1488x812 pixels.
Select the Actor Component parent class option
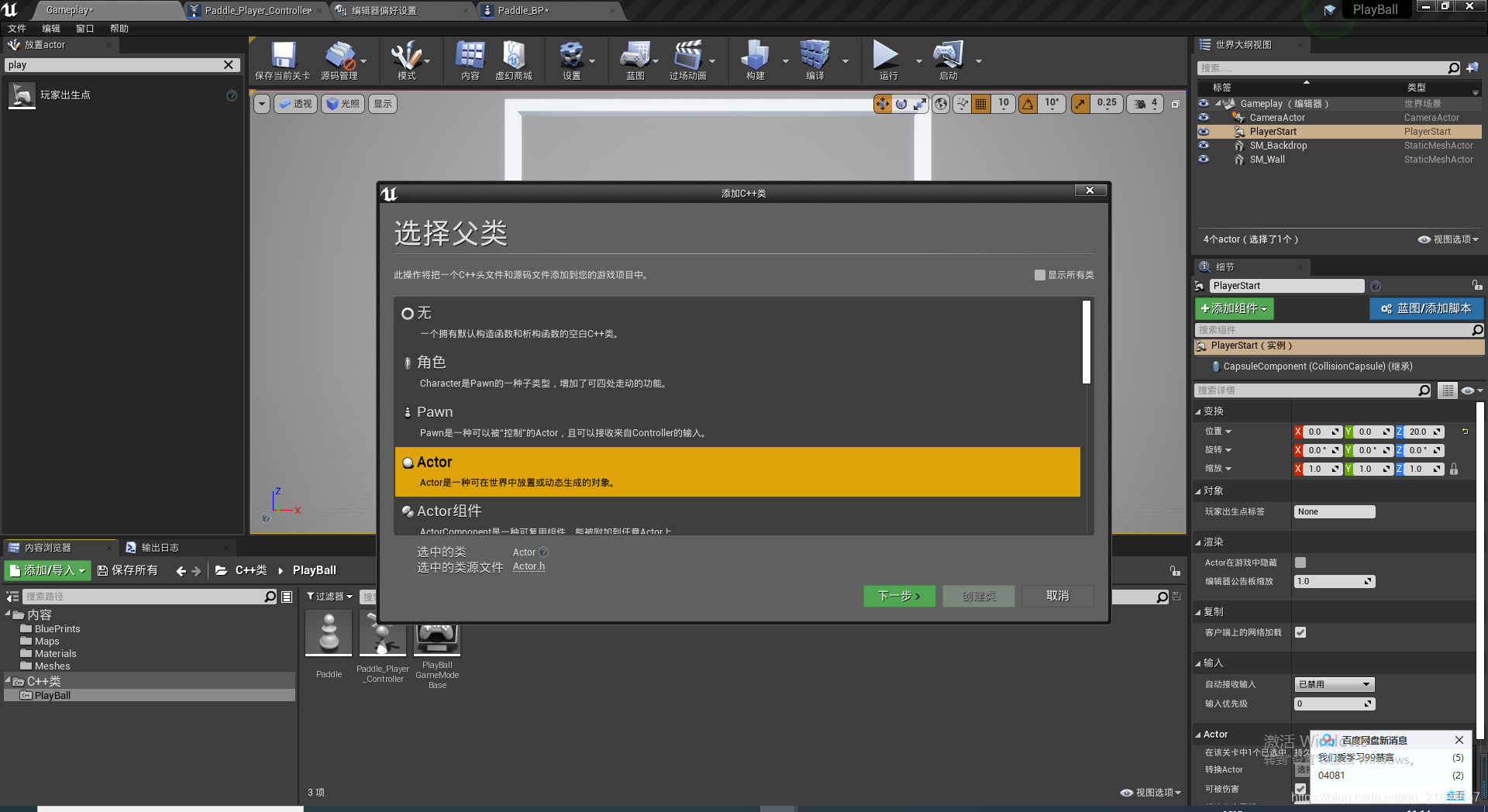(737, 516)
